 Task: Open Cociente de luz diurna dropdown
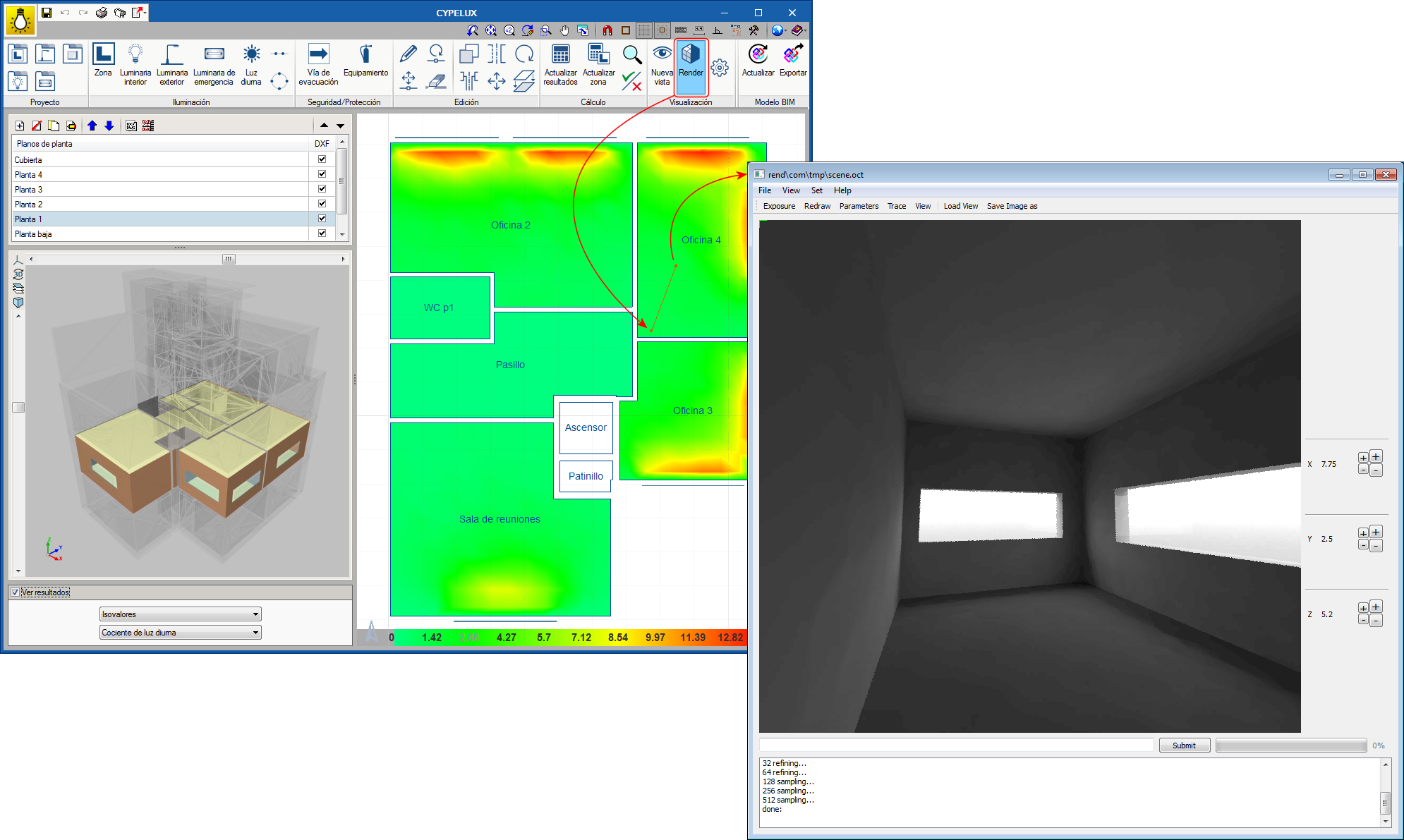[x=181, y=633]
